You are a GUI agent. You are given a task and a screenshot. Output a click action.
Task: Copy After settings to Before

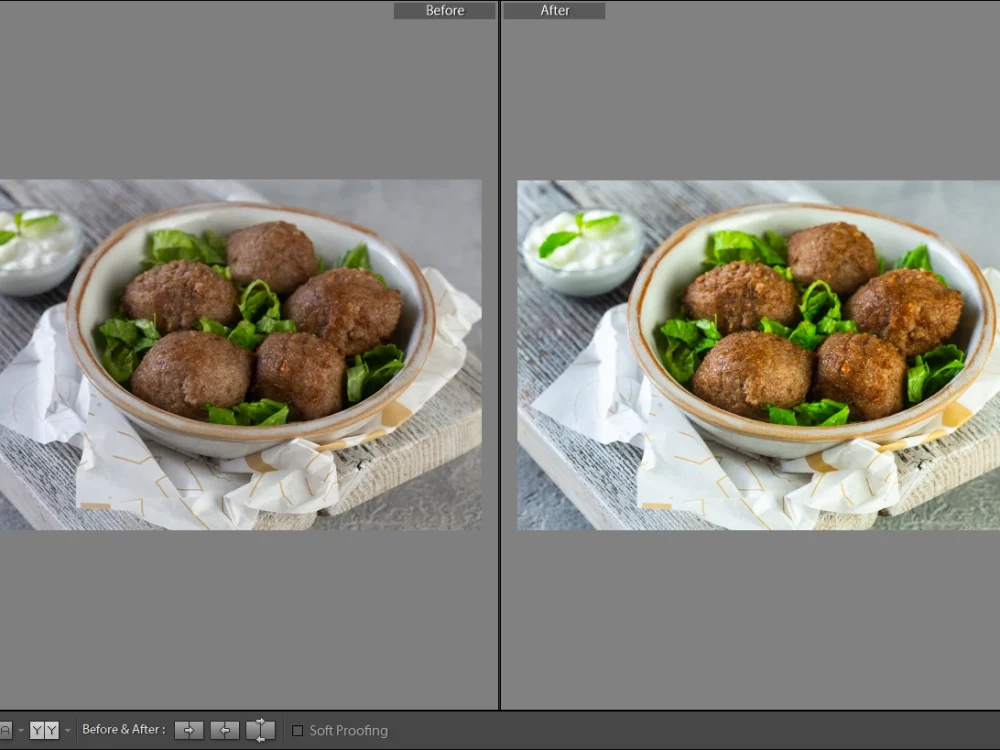[x=224, y=730]
